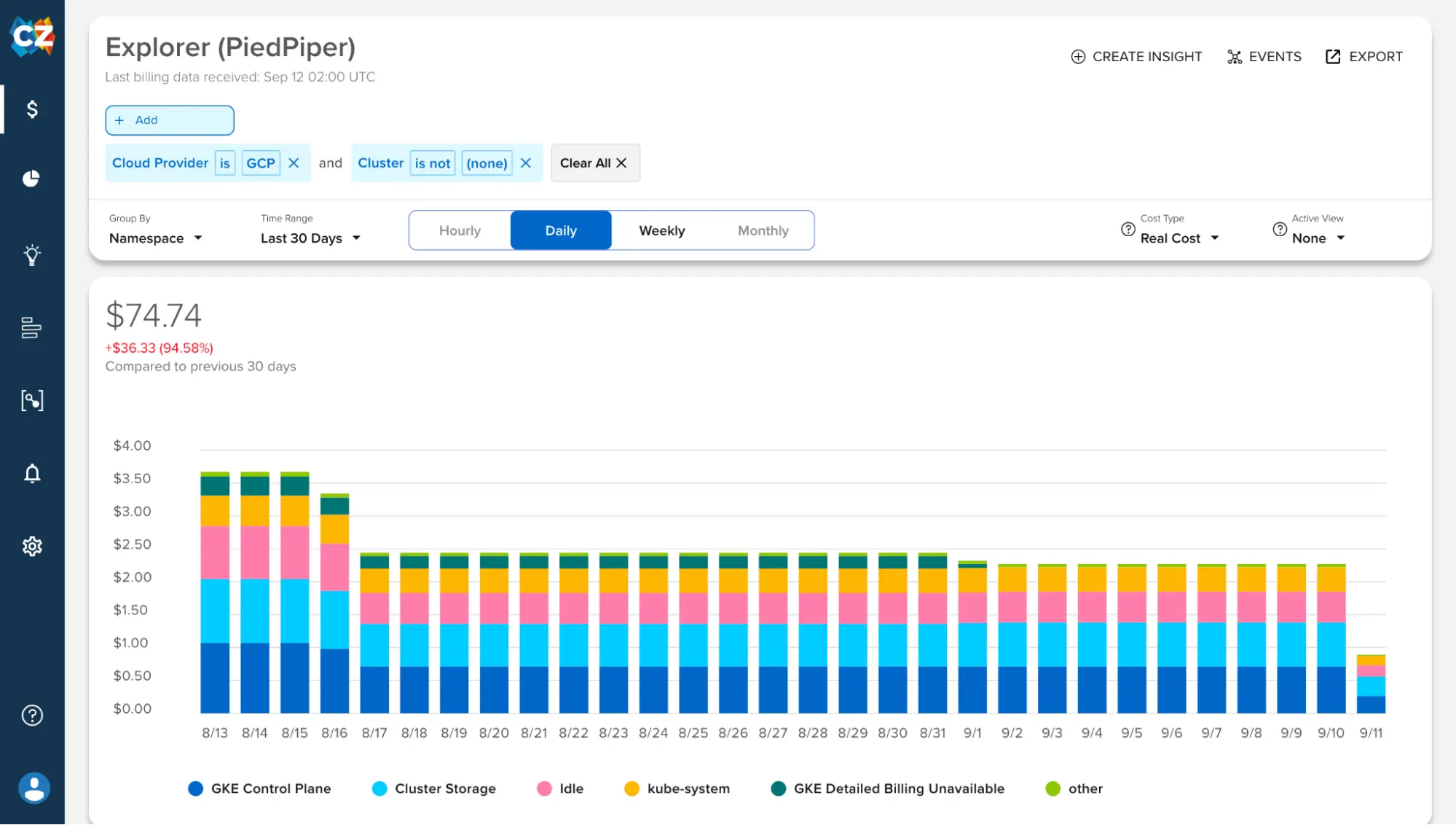Open the user profile avatar
Screen dimensions: 1456x825
click(x=34, y=789)
